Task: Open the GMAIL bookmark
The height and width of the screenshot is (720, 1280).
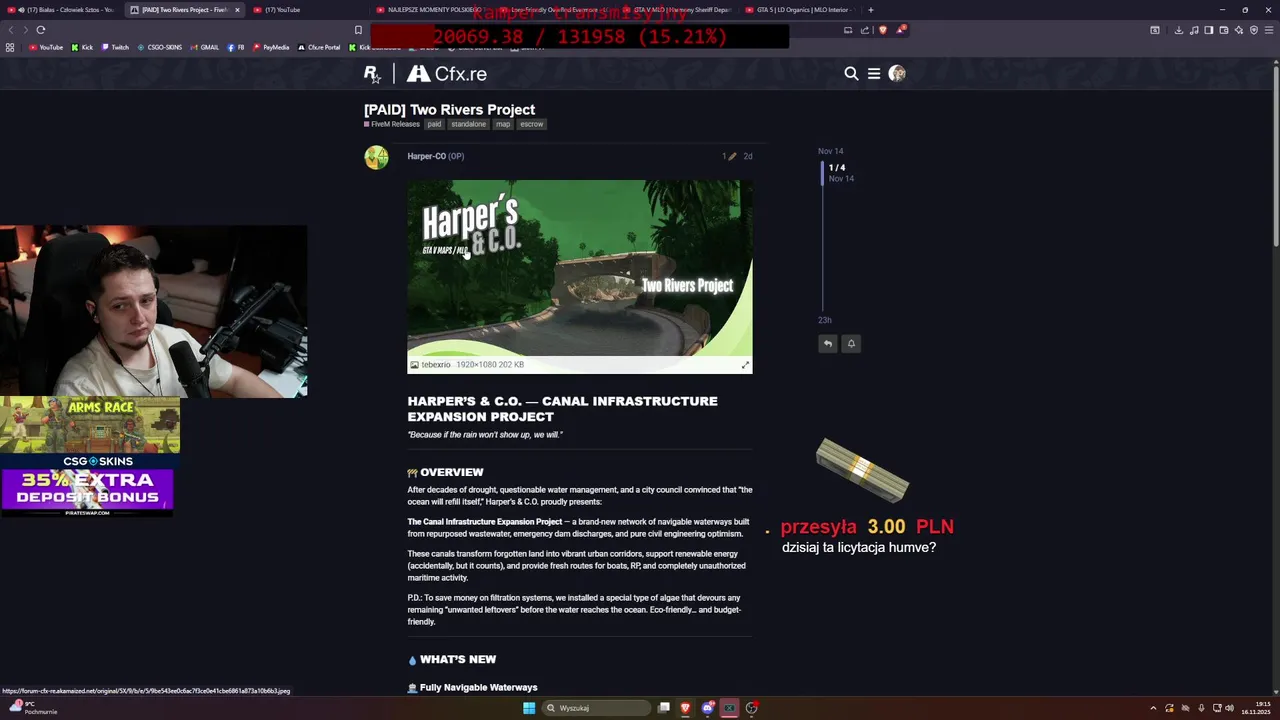Action: click(204, 47)
